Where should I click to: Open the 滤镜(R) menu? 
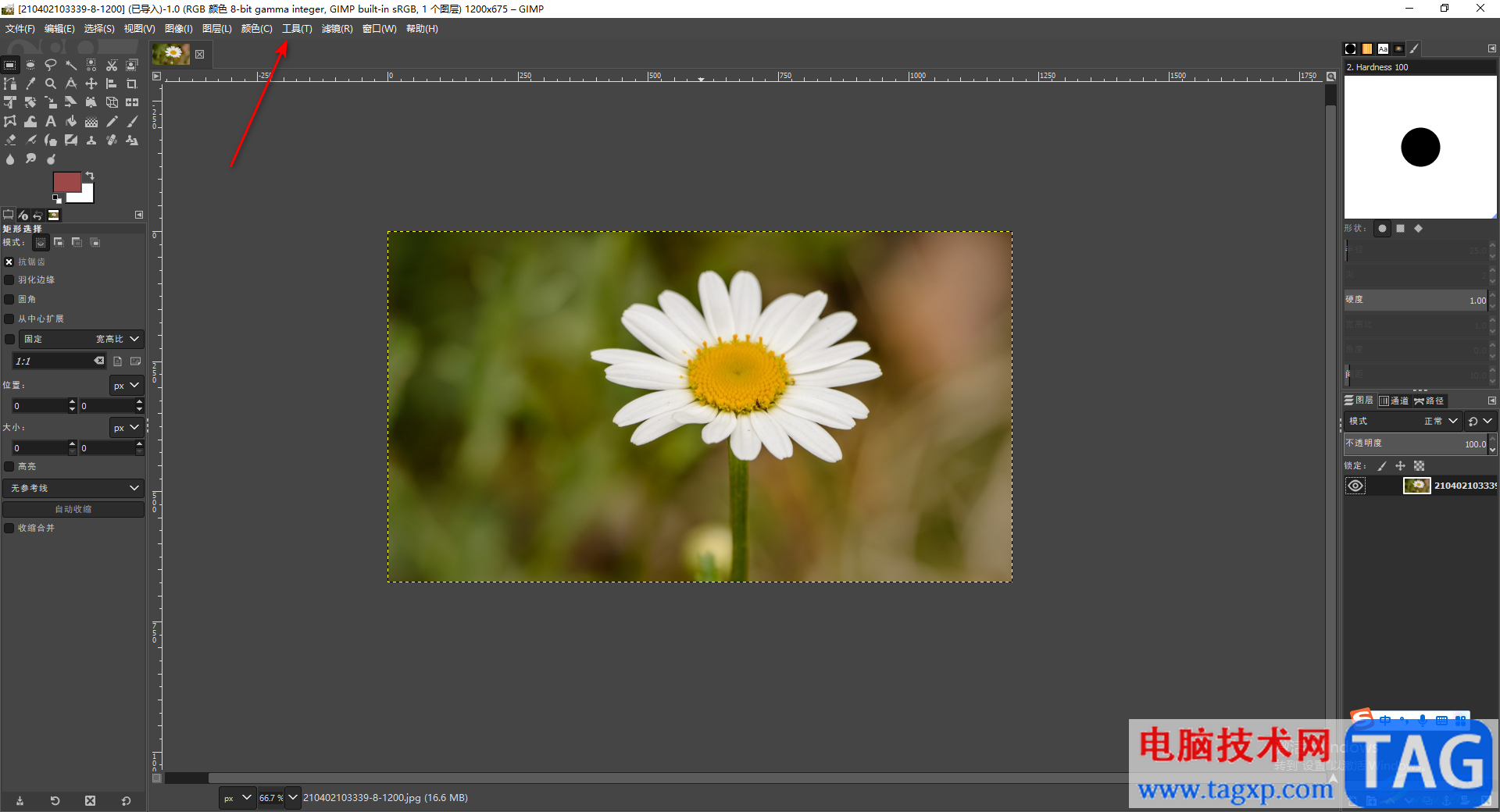click(x=337, y=29)
